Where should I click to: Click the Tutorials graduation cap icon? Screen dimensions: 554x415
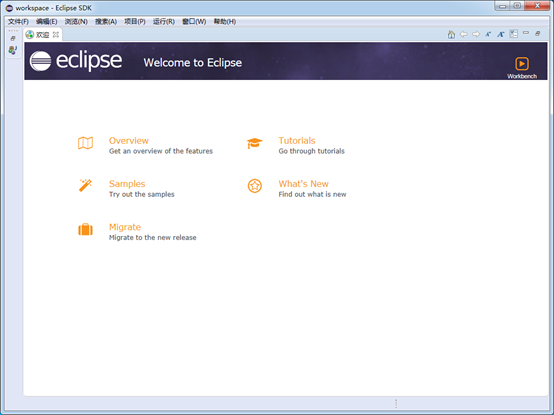(254, 143)
